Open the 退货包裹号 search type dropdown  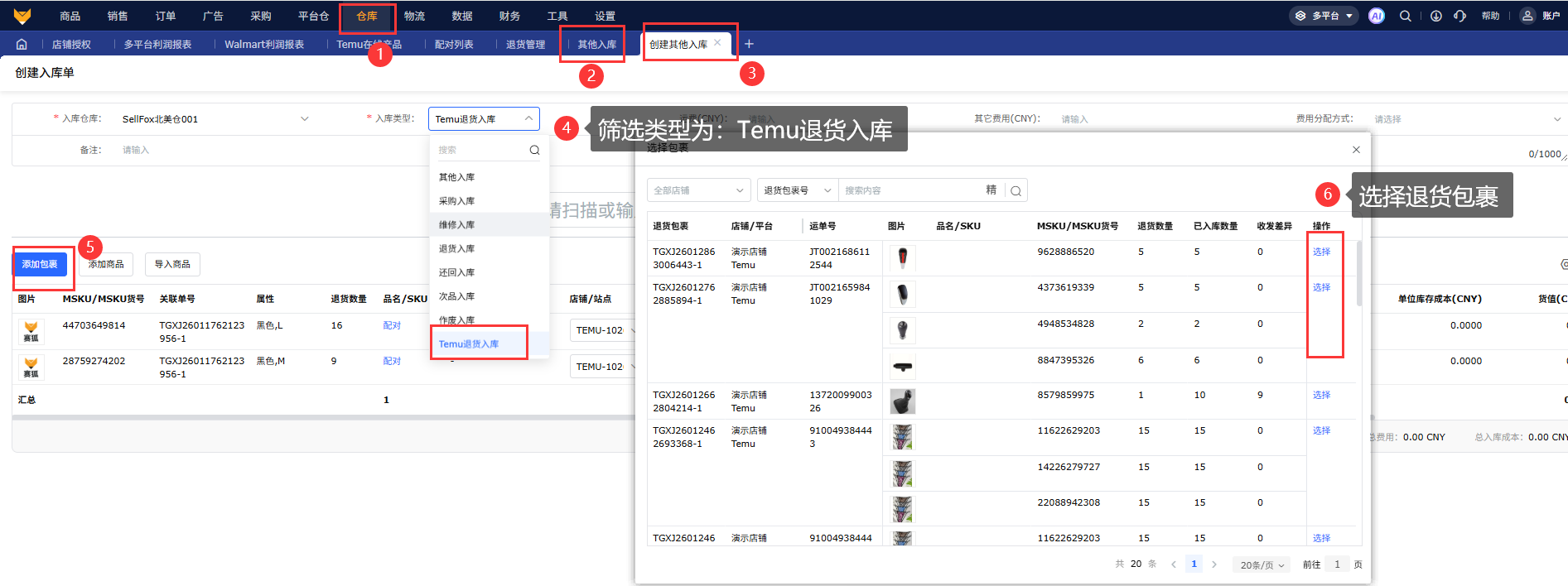(797, 190)
